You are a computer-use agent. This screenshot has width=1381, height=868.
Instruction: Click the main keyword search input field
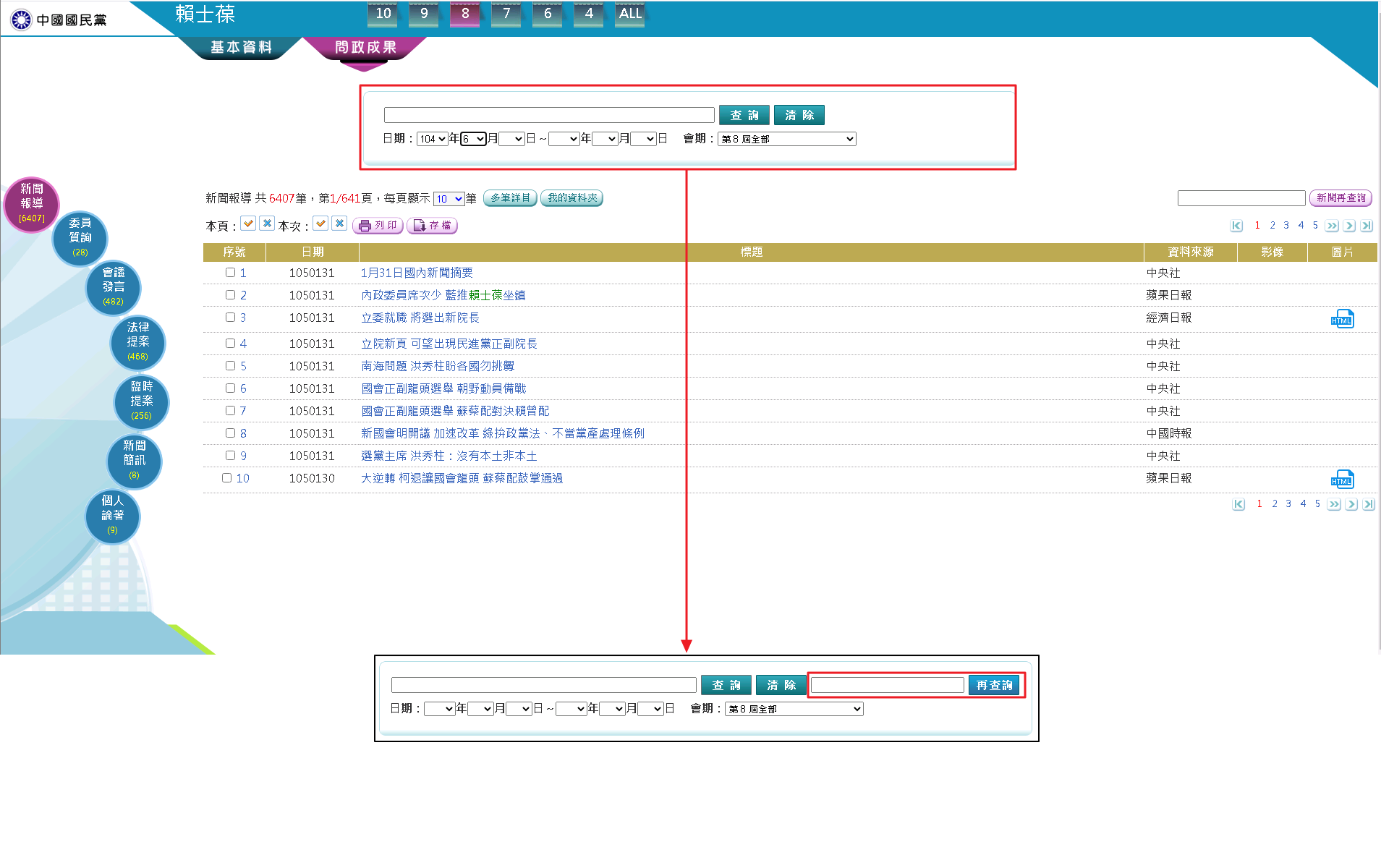(549, 115)
